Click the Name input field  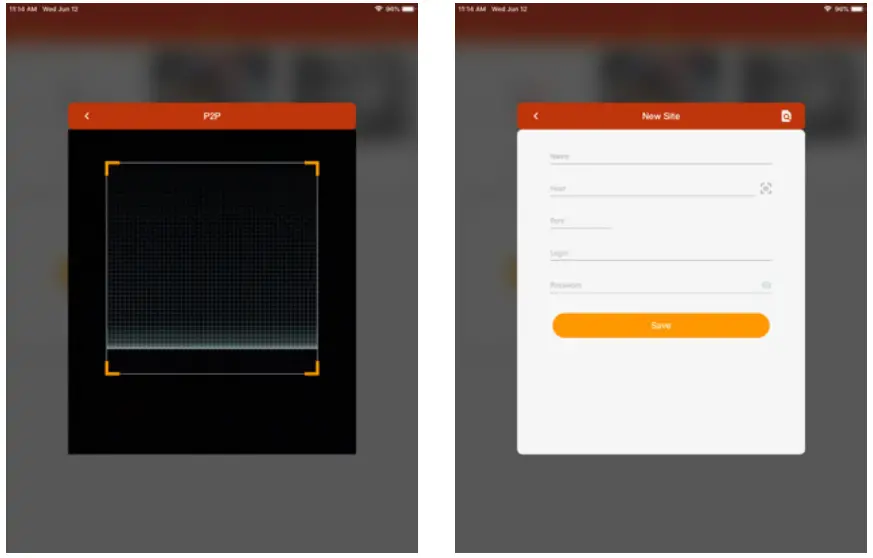click(x=660, y=158)
